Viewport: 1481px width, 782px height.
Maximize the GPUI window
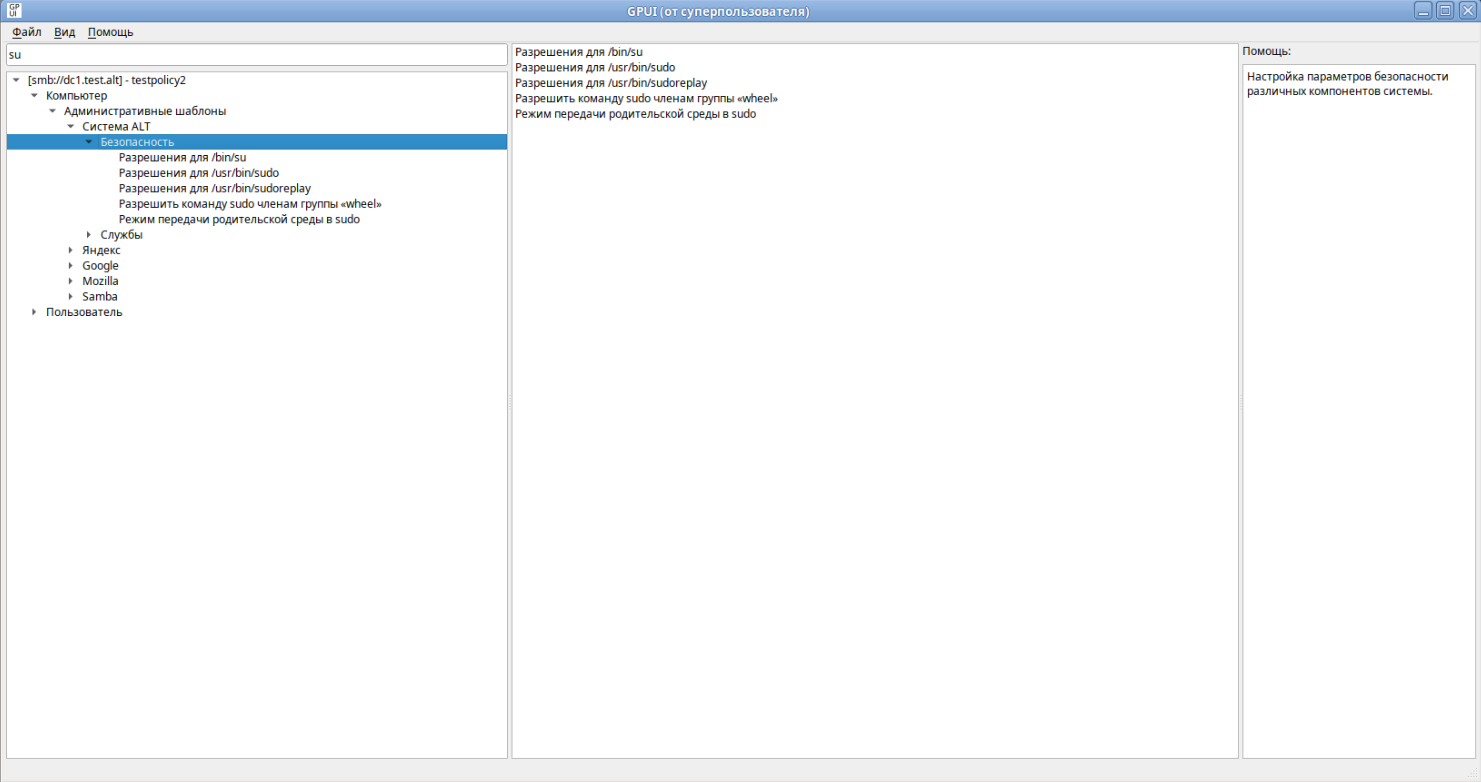click(x=1445, y=11)
